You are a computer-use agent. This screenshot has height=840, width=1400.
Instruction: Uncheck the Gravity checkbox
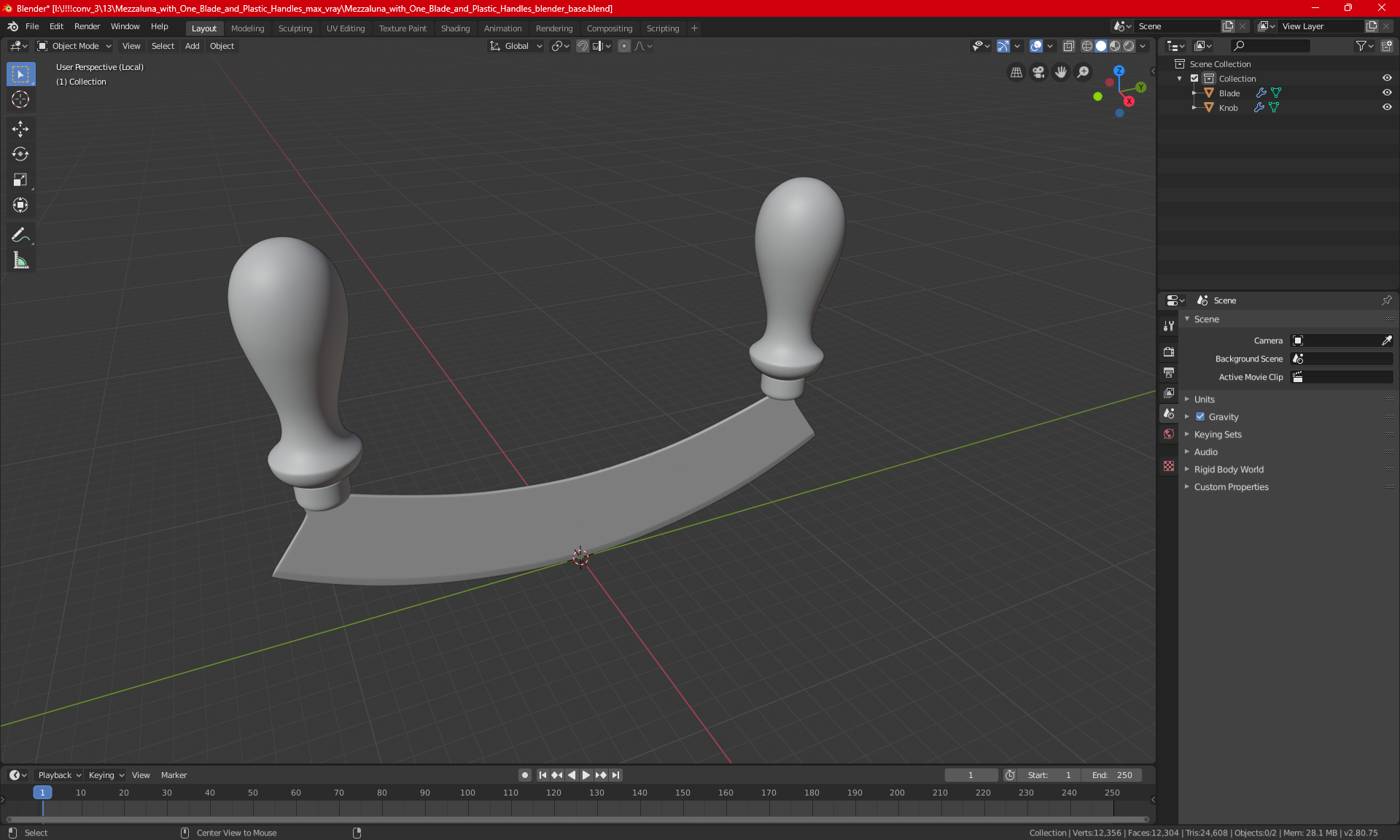click(x=1200, y=417)
